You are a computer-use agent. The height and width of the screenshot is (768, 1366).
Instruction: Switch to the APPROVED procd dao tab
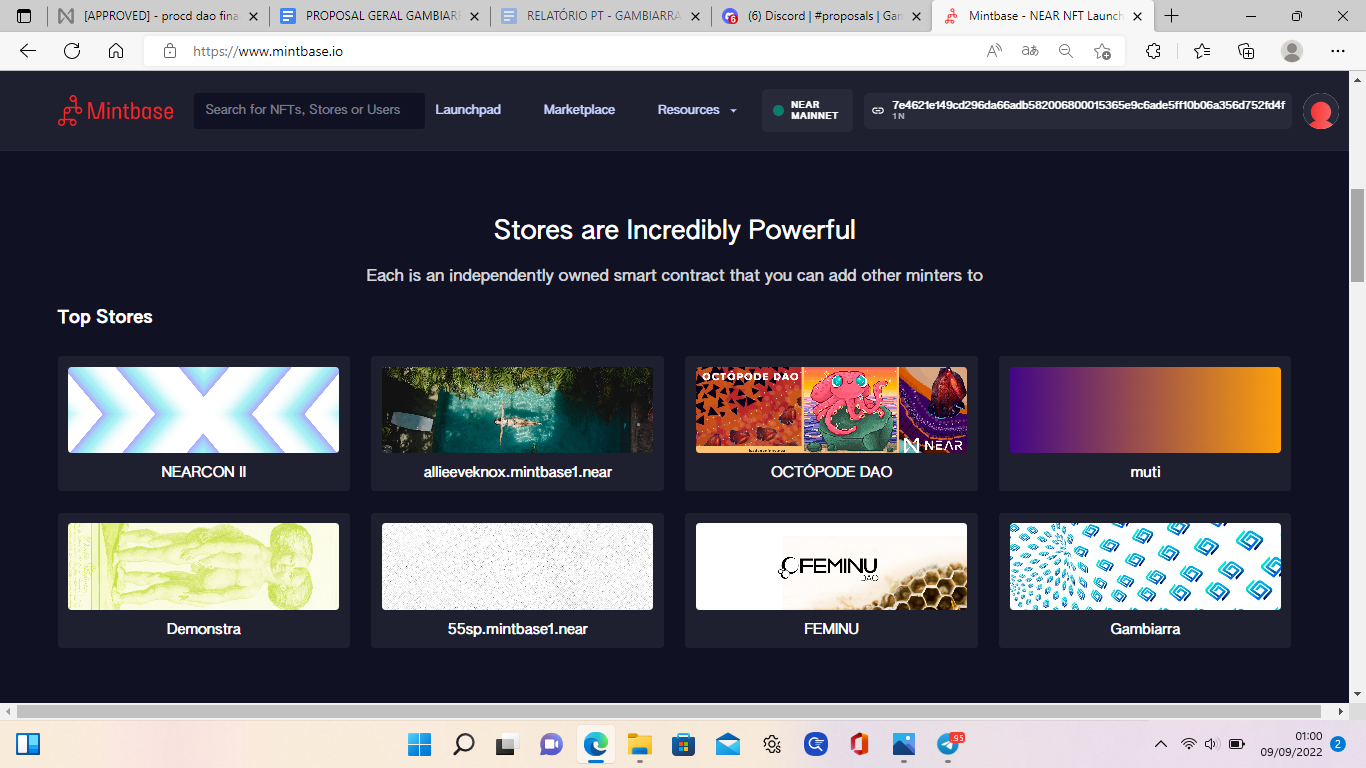pyautogui.click(x=160, y=16)
